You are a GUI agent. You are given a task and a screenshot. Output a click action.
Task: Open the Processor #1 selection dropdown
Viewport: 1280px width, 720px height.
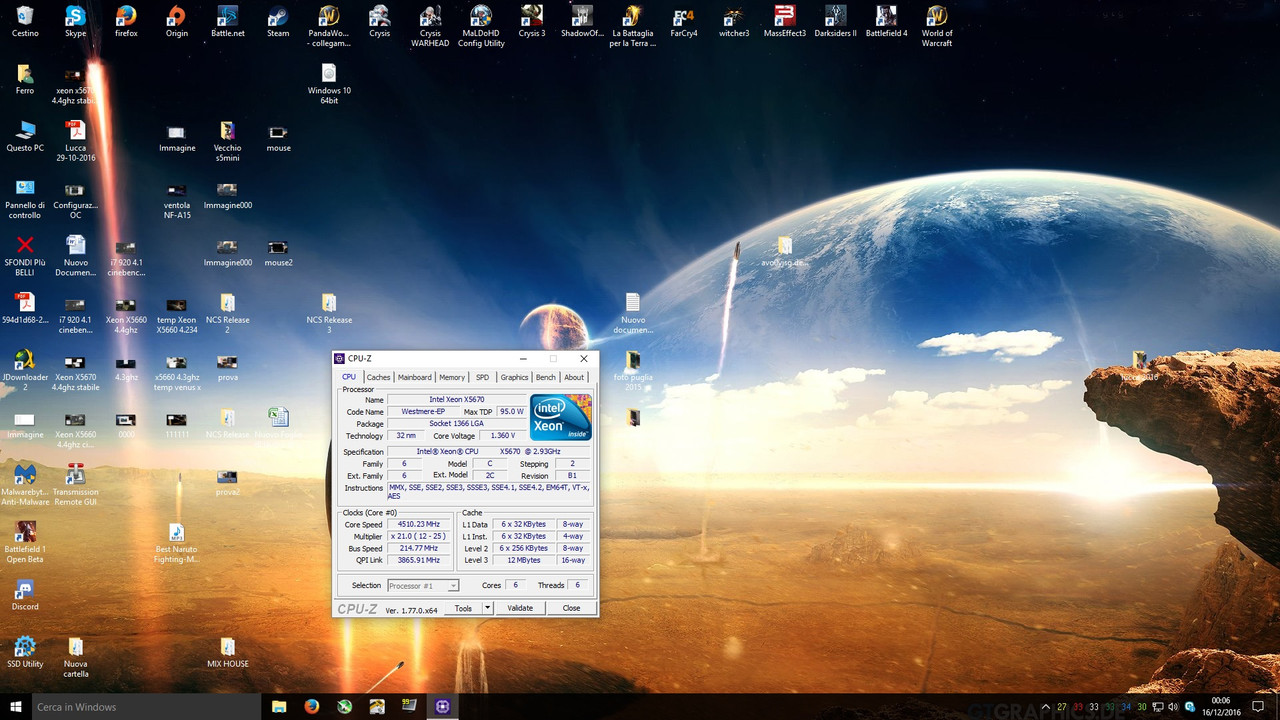point(423,586)
